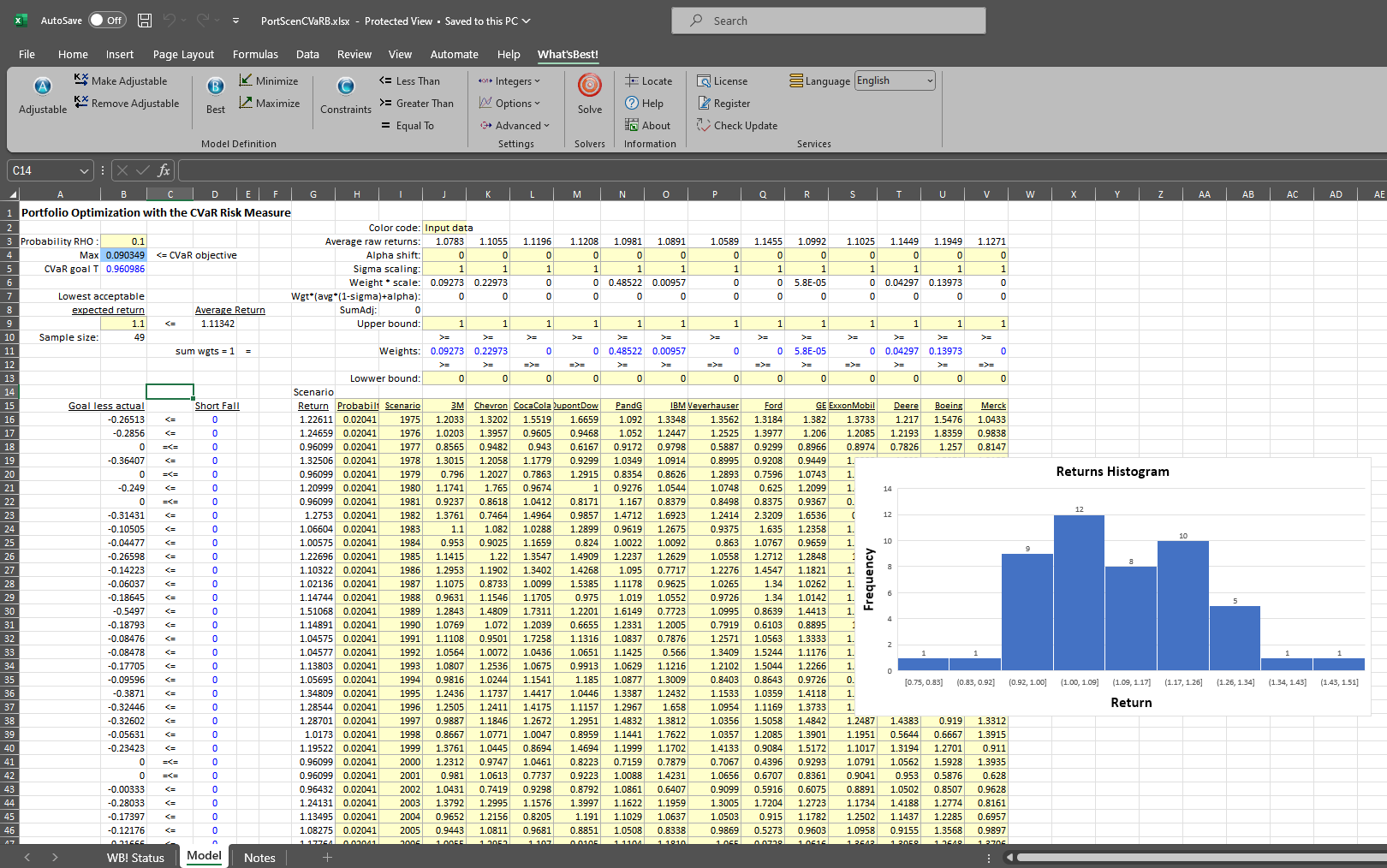Switch to the WB! Status sheet
Screen dimensions: 1387x868
coord(135,857)
